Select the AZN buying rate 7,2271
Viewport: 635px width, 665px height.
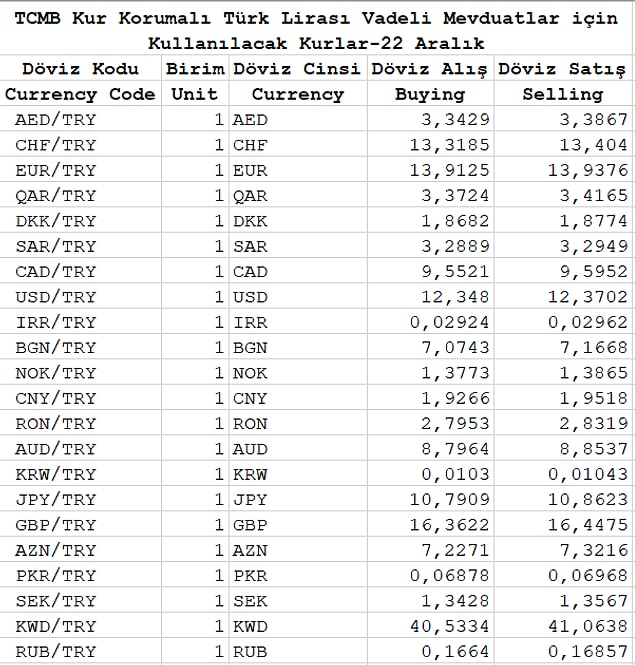[430, 550]
